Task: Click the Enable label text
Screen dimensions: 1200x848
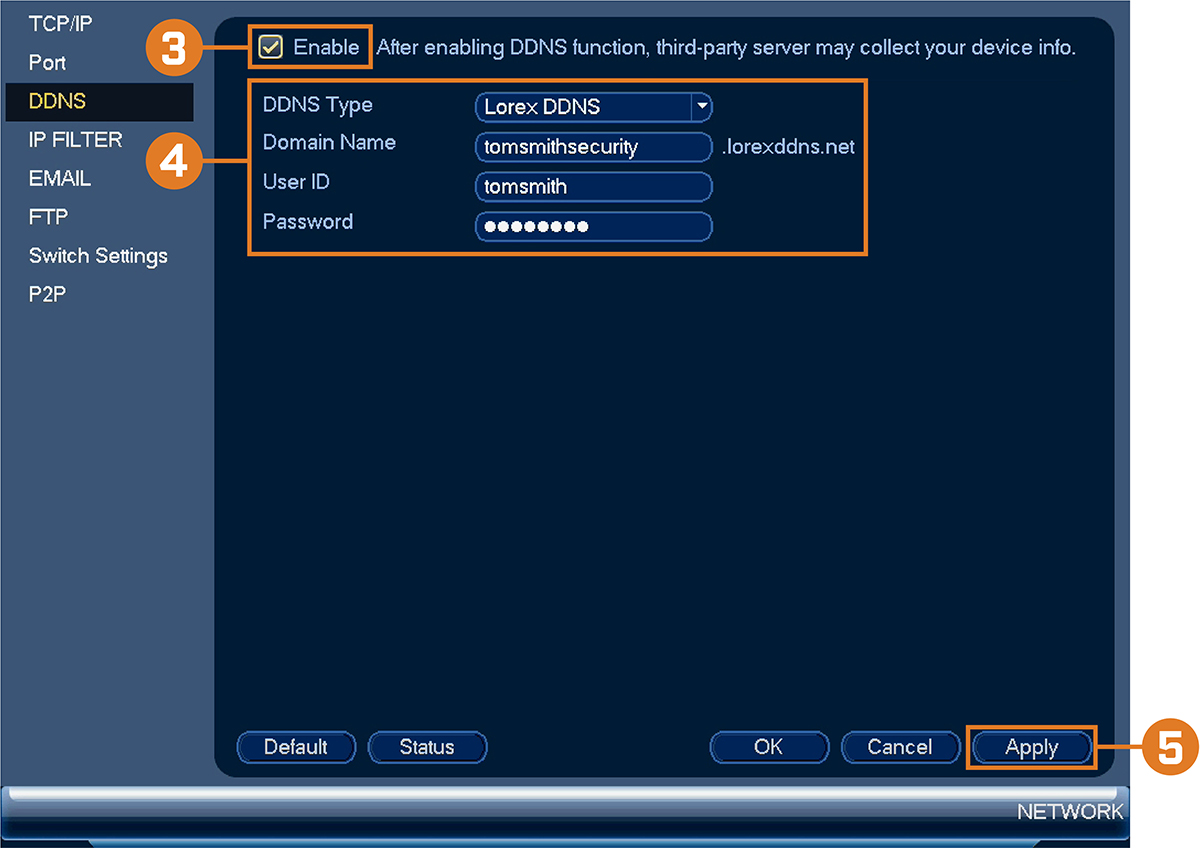Action: [326, 47]
